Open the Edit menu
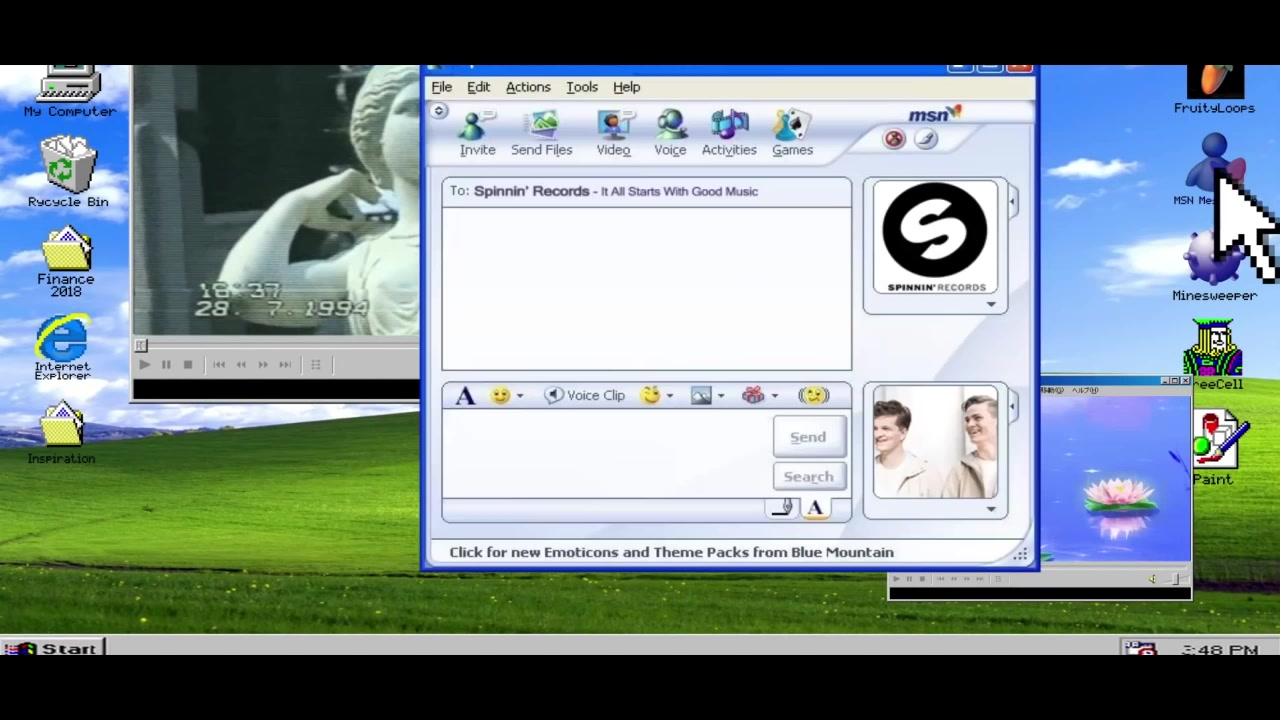Viewport: 1280px width, 720px height. [478, 87]
